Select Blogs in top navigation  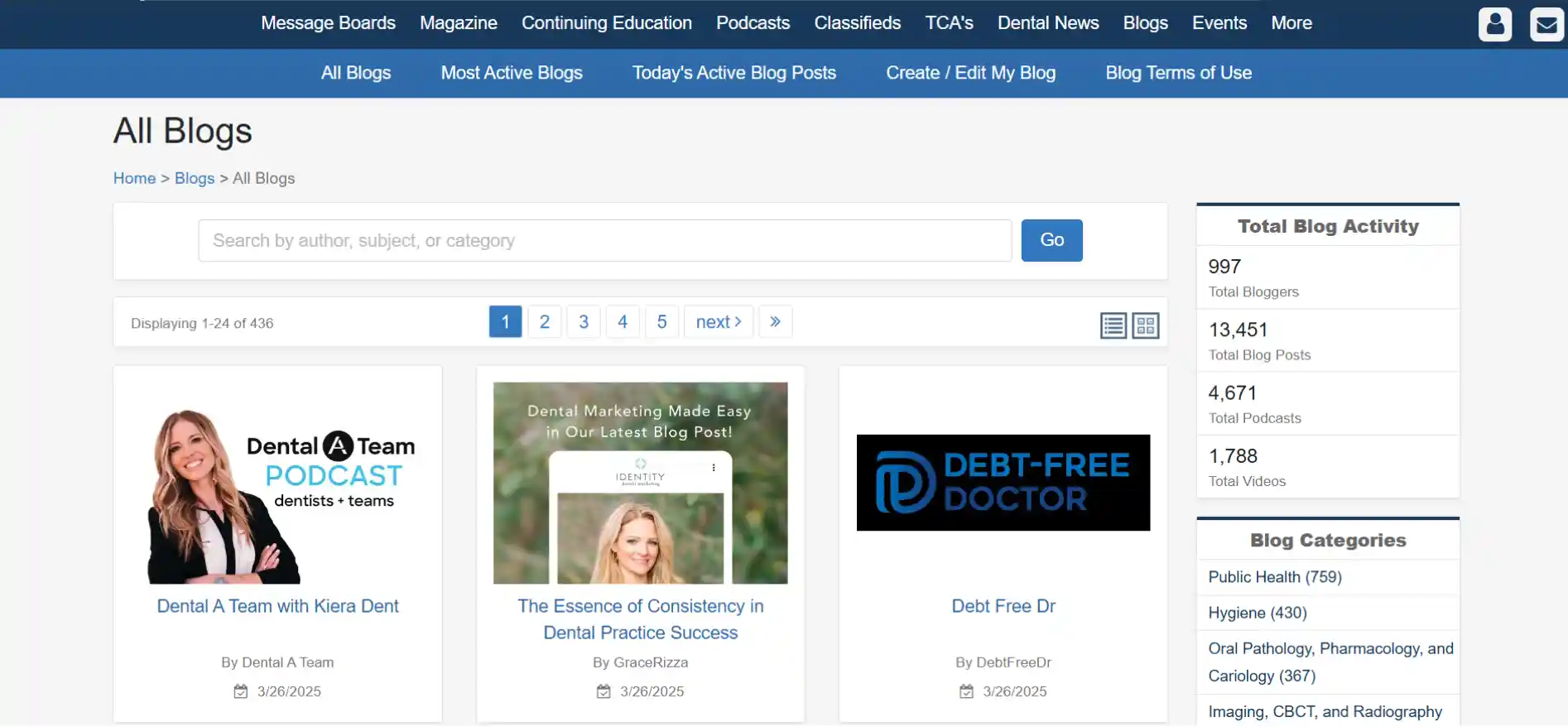(1146, 23)
